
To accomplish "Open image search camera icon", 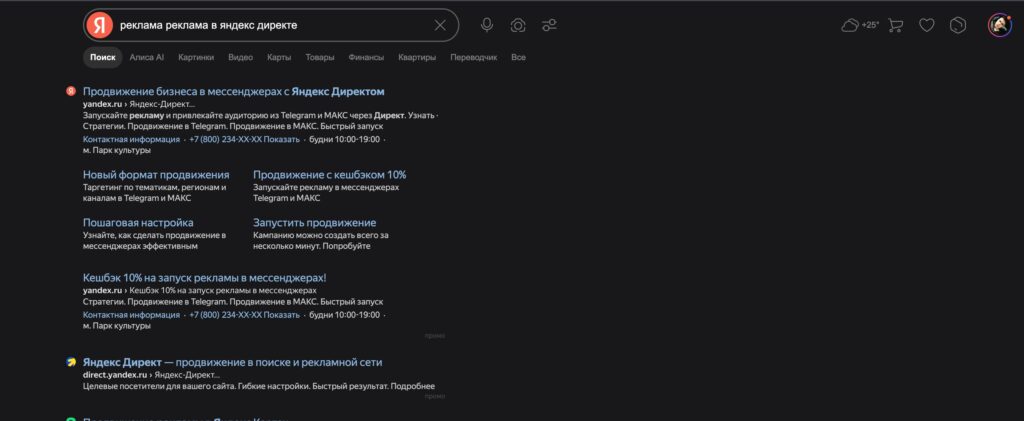I will pos(518,25).
